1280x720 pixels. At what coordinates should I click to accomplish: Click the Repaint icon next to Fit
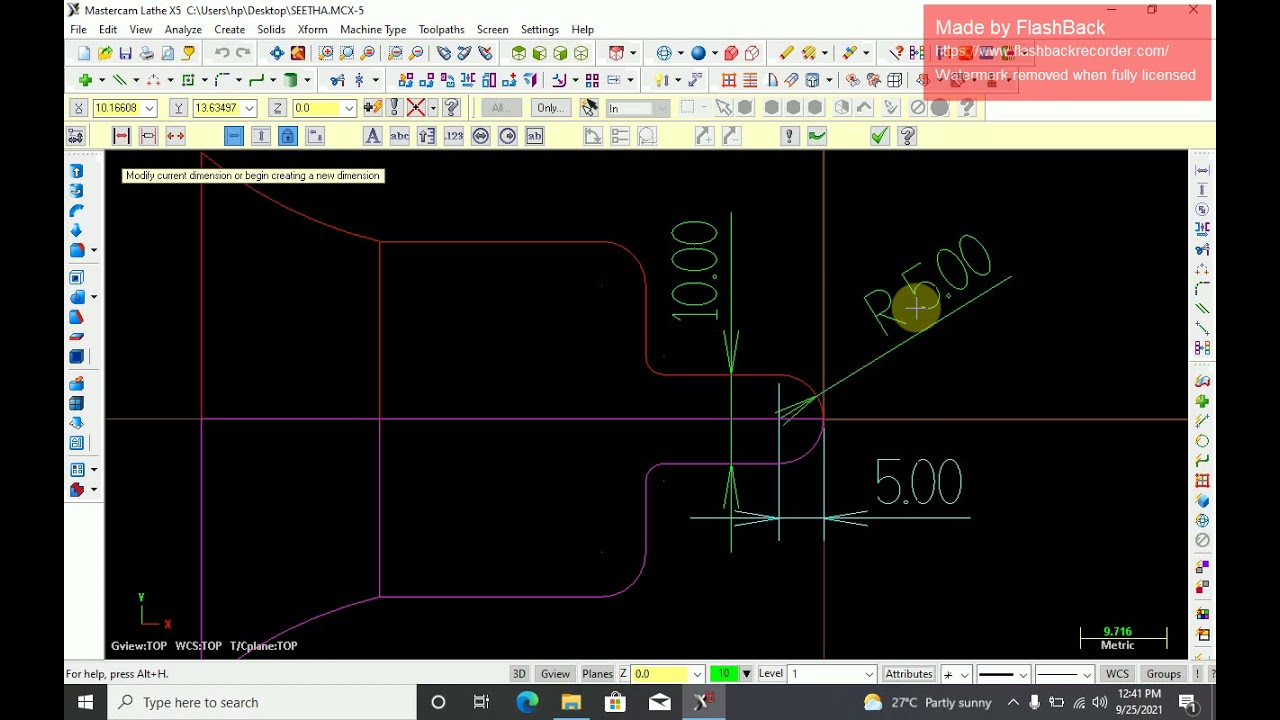(x=298, y=53)
